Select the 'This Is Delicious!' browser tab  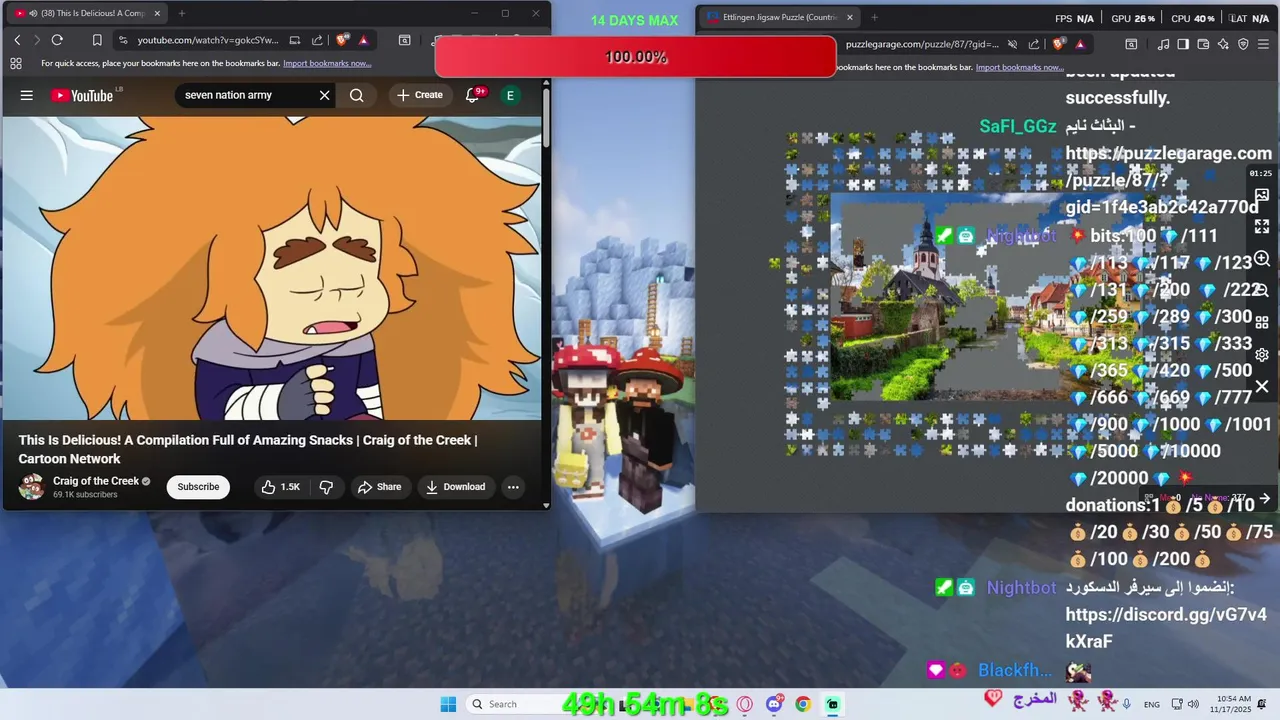point(85,13)
